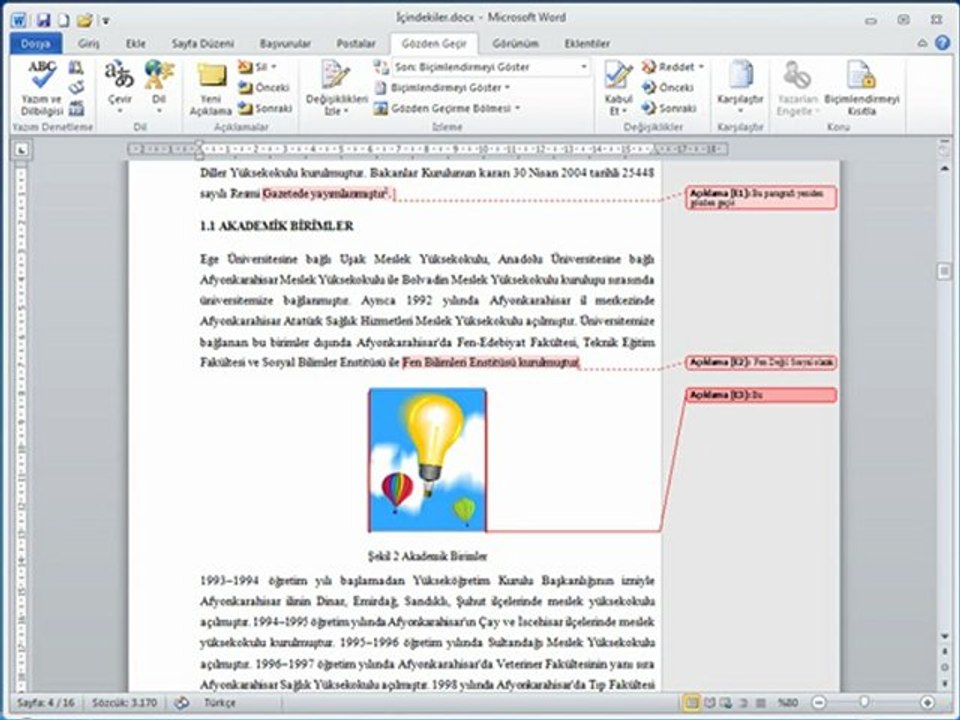Go to Önceki comment in Açıklamalar
960x720 pixels.
264,88
